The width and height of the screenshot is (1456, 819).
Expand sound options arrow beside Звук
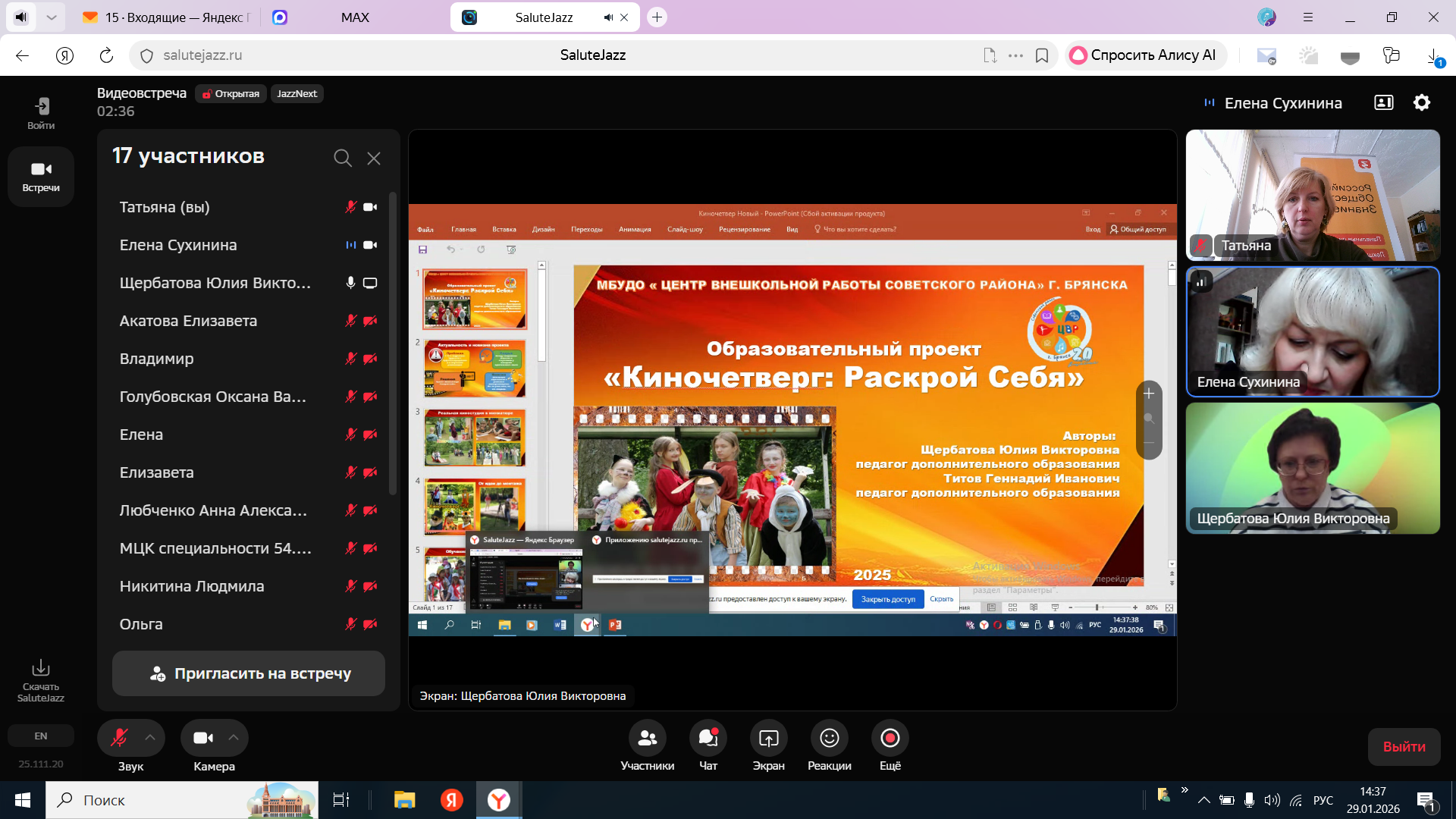pyautogui.click(x=150, y=738)
